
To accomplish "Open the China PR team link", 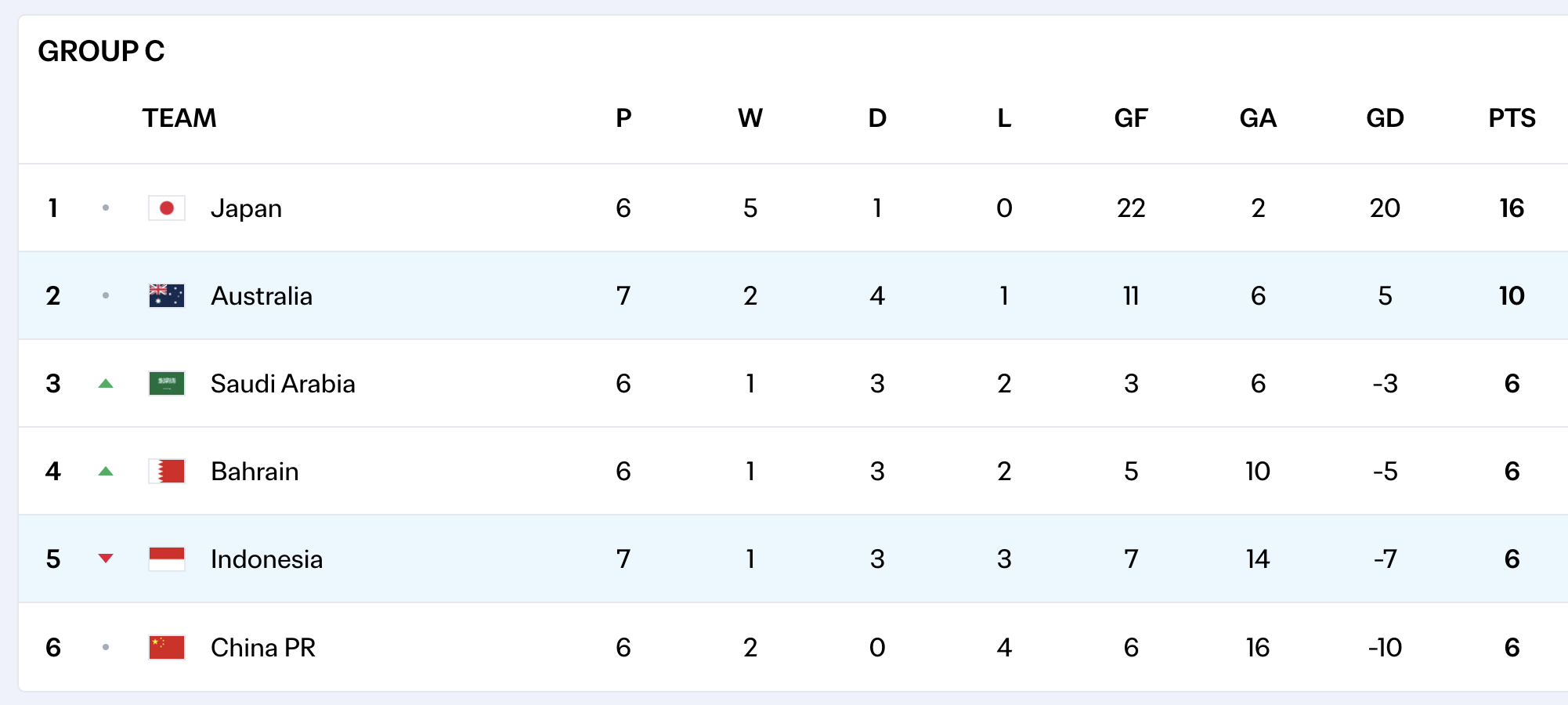I will (x=263, y=648).
